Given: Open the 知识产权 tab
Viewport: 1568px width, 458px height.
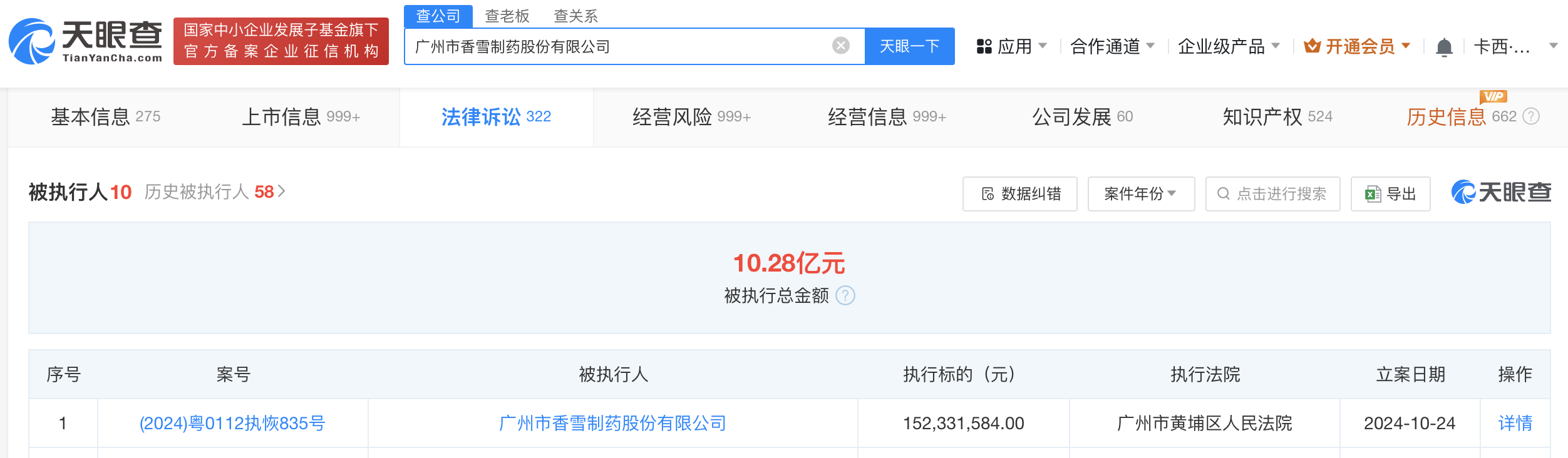Looking at the screenshot, I should (1277, 117).
